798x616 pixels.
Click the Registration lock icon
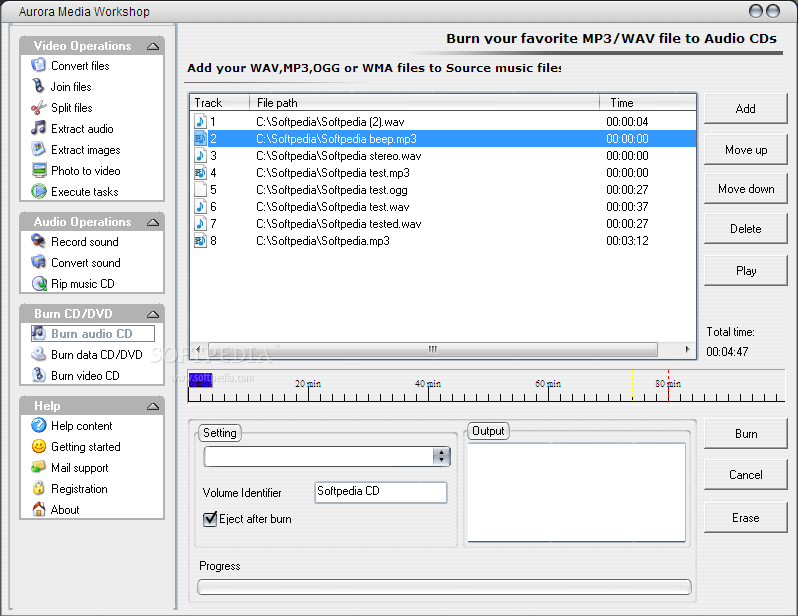(x=39, y=488)
